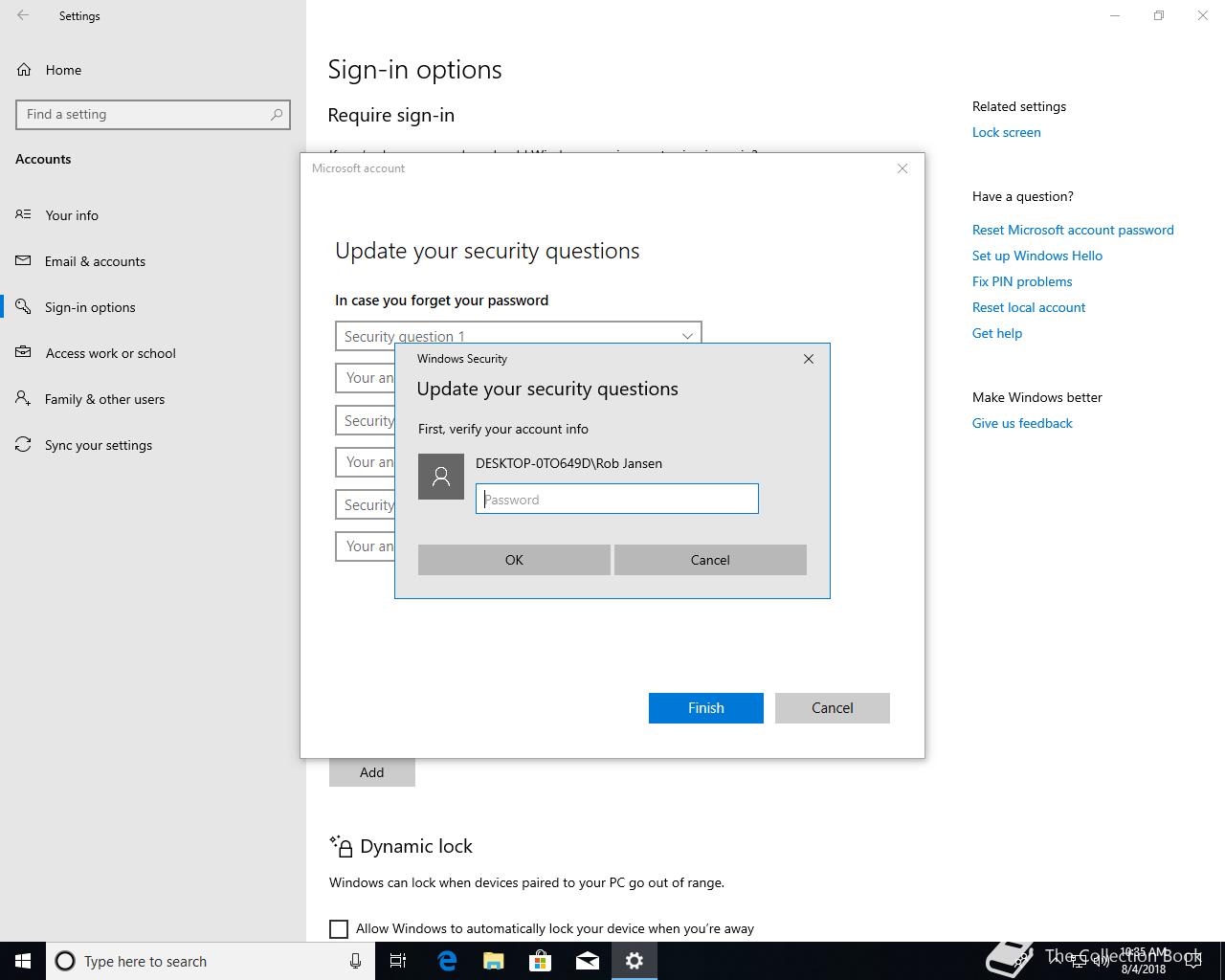
Task: Click the Sync your settings icon
Action: click(x=23, y=444)
